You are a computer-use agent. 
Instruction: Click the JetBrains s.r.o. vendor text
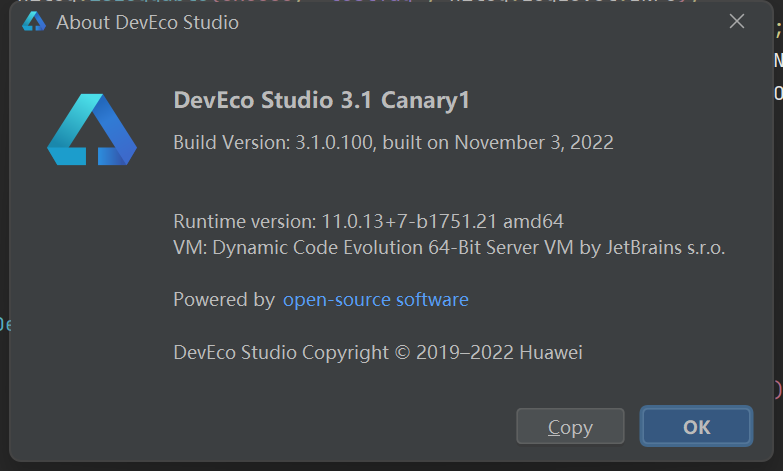click(x=665, y=248)
